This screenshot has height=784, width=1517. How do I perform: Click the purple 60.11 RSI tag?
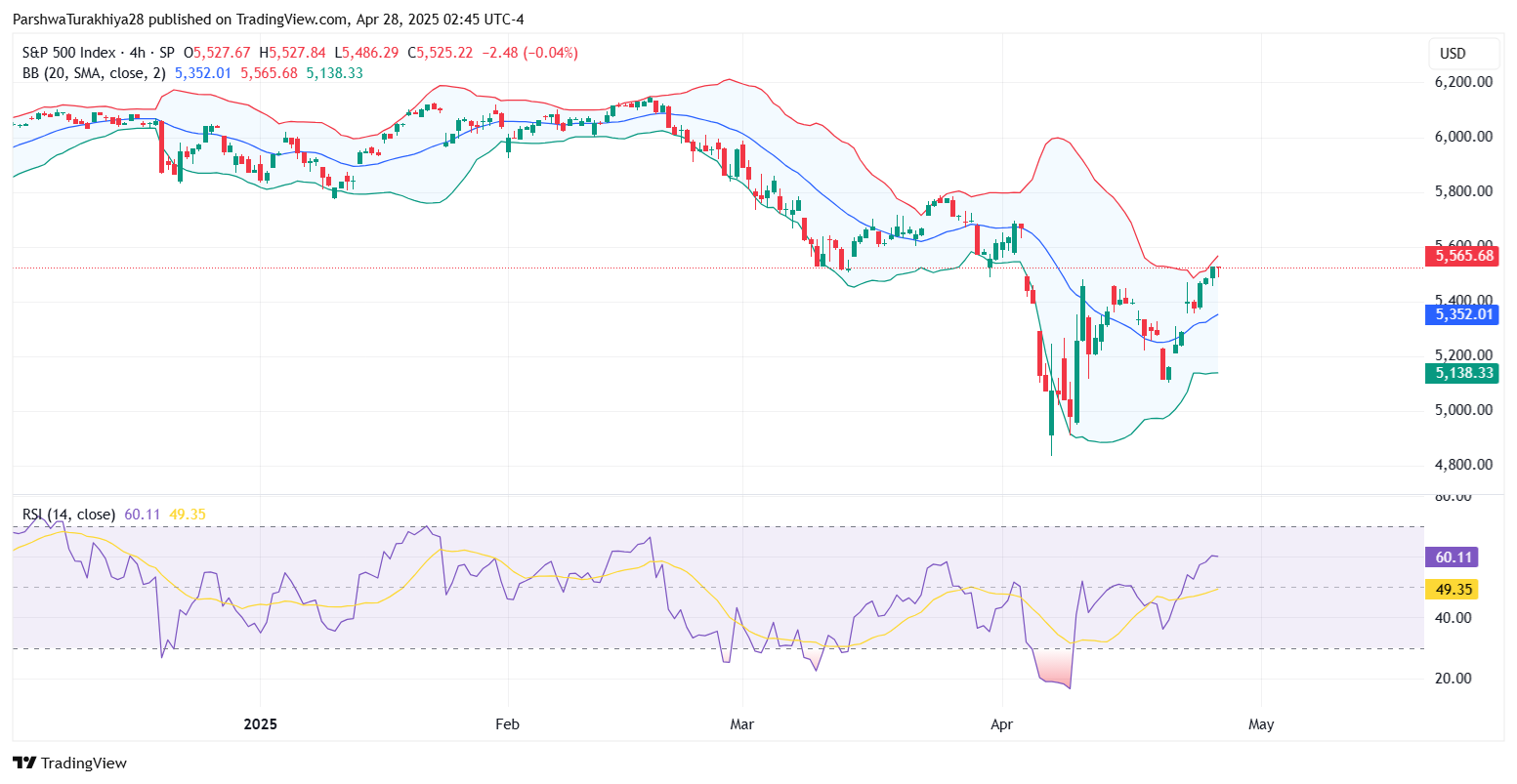[1452, 557]
